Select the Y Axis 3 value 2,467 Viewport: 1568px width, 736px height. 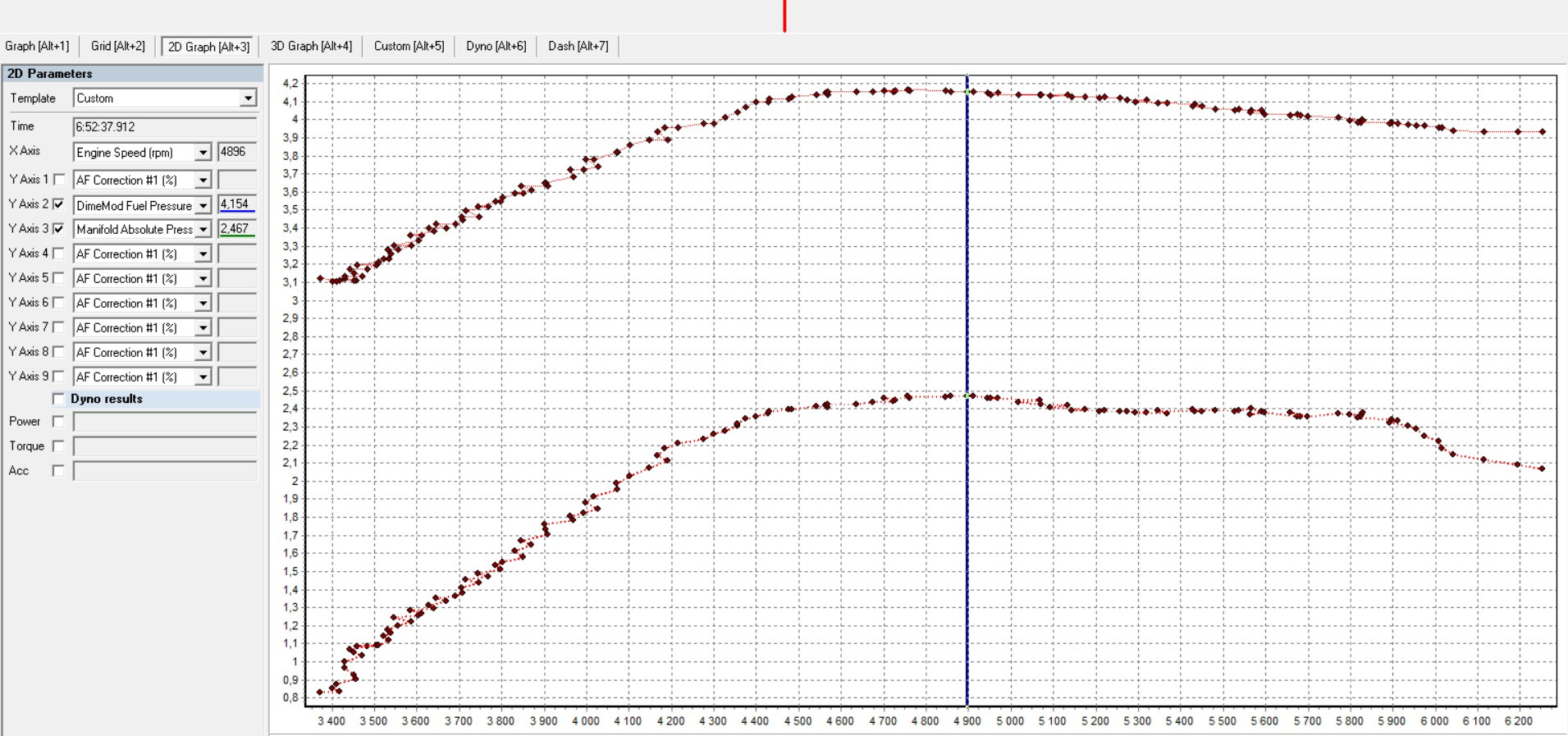pos(237,229)
